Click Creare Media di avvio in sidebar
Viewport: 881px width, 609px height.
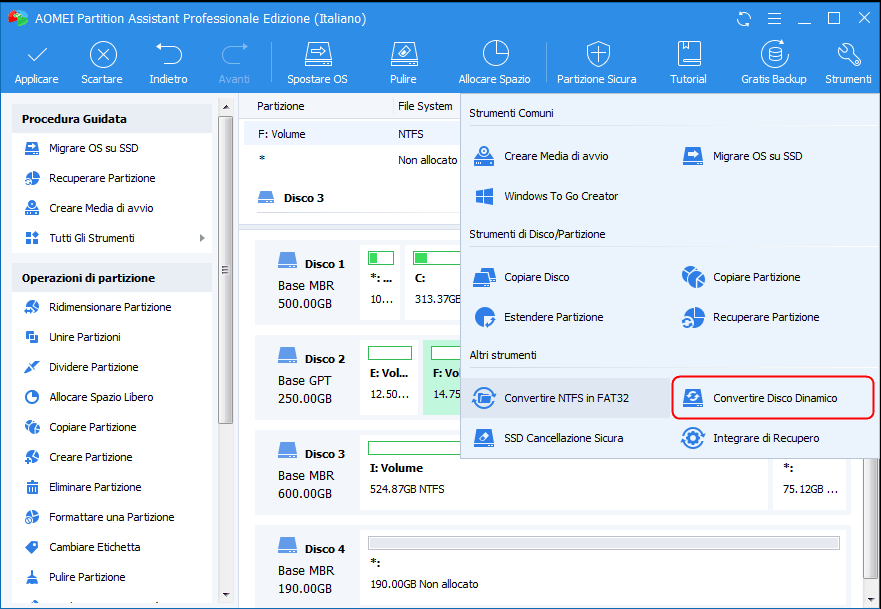[x=89, y=208]
